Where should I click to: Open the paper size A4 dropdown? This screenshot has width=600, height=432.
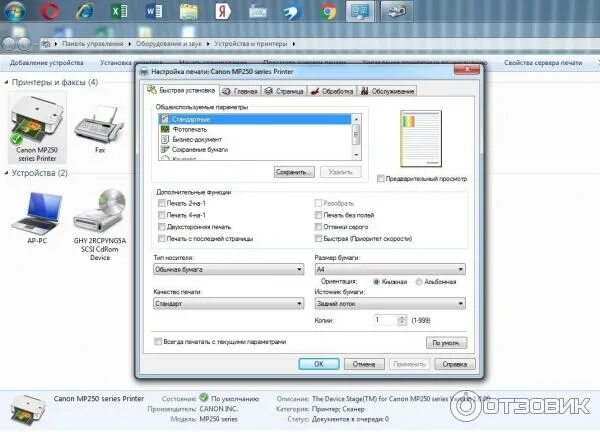click(390, 269)
